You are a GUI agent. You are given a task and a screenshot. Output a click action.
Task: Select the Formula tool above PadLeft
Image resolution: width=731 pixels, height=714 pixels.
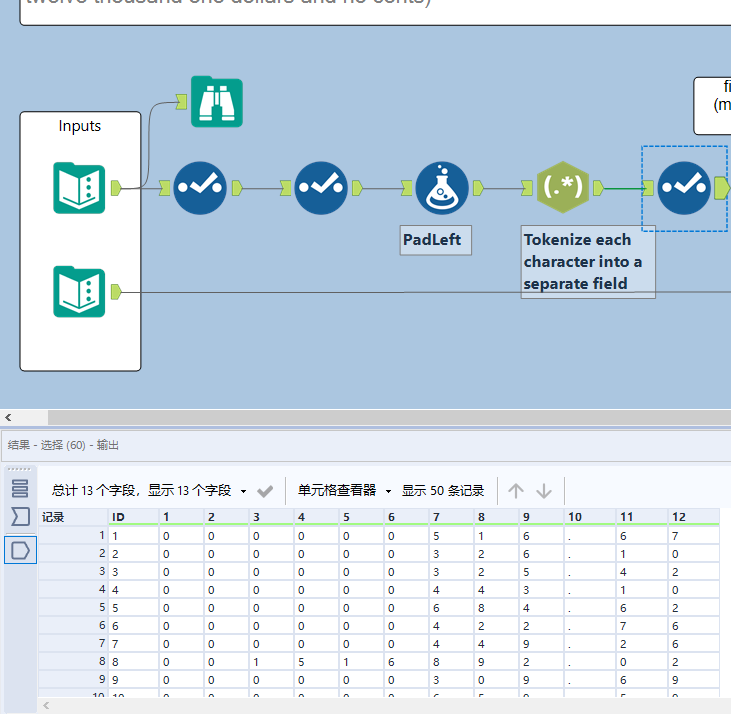coord(442,188)
